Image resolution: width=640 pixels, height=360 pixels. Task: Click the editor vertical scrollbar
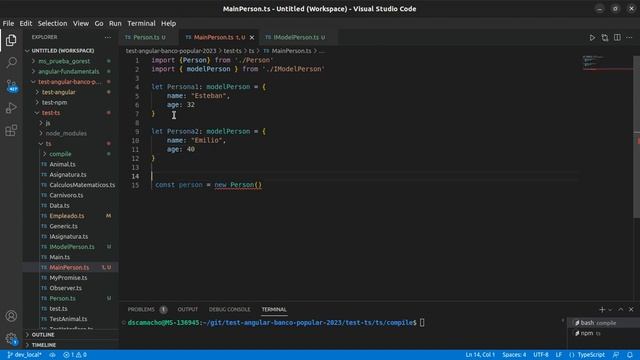click(x=636, y=137)
